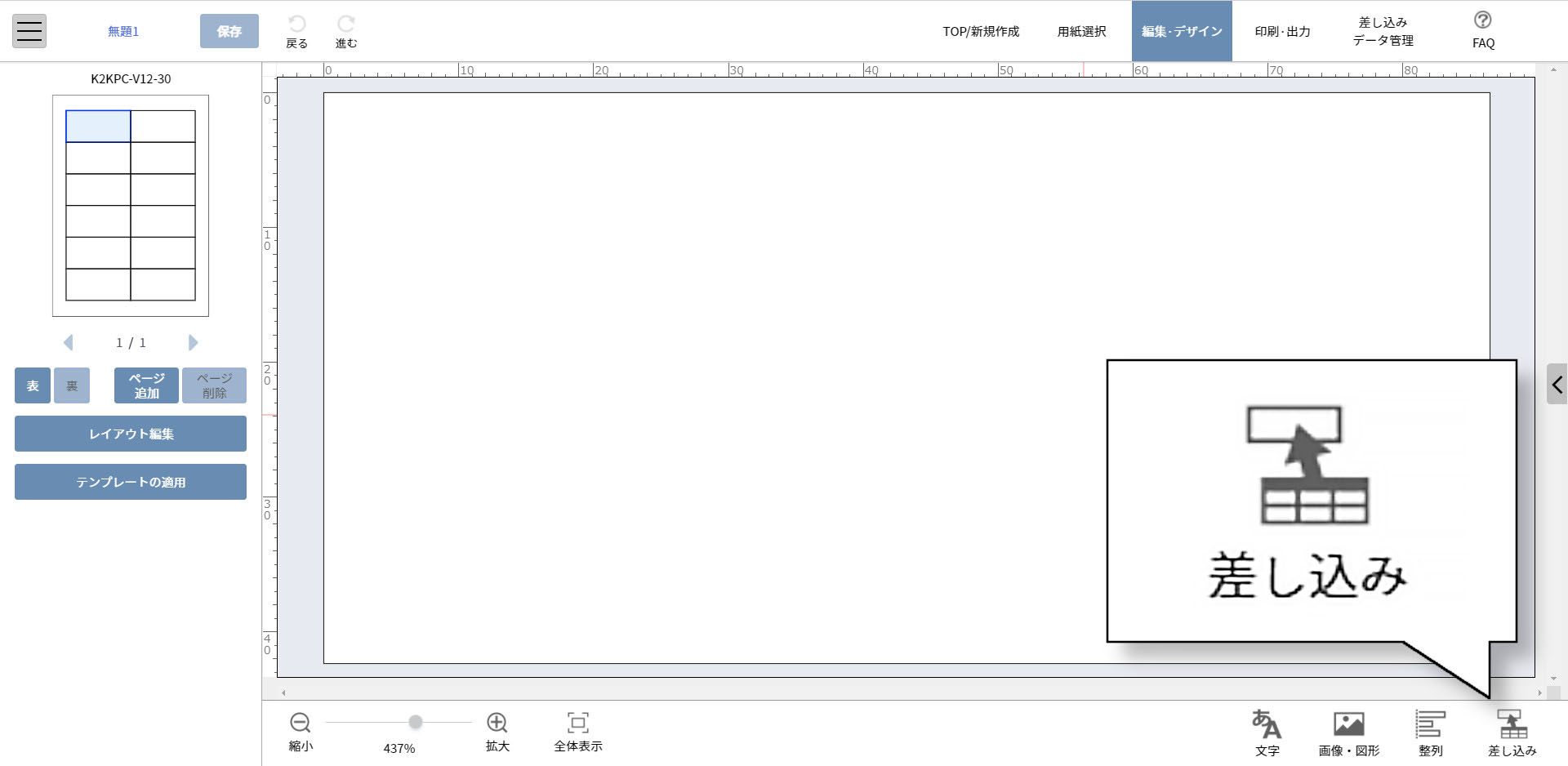Viewport: 1568px width, 766px height.
Task: Switch to the 表 front side
Action: [x=33, y=385]
